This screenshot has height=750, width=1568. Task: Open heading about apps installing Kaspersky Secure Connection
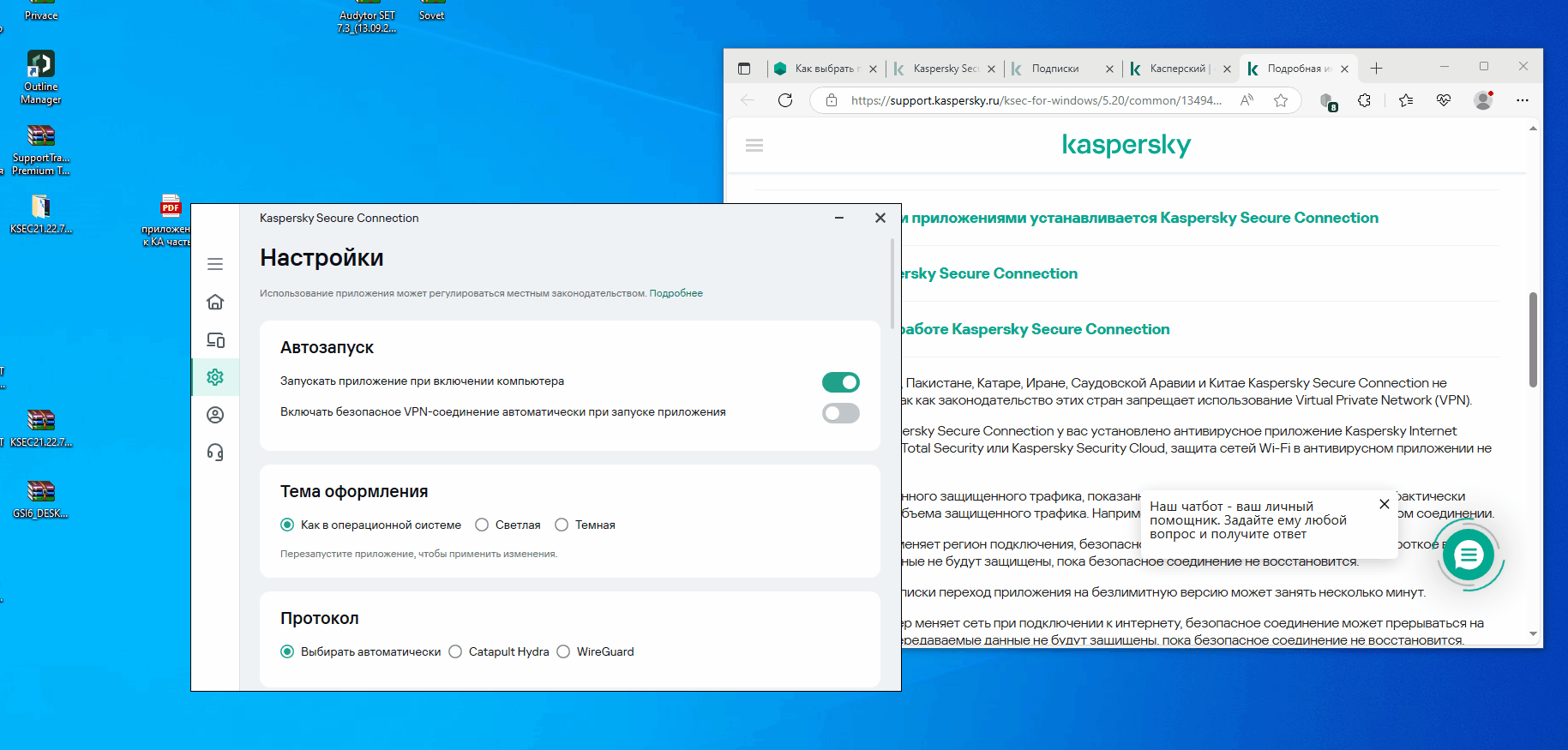coord(1140,218)
